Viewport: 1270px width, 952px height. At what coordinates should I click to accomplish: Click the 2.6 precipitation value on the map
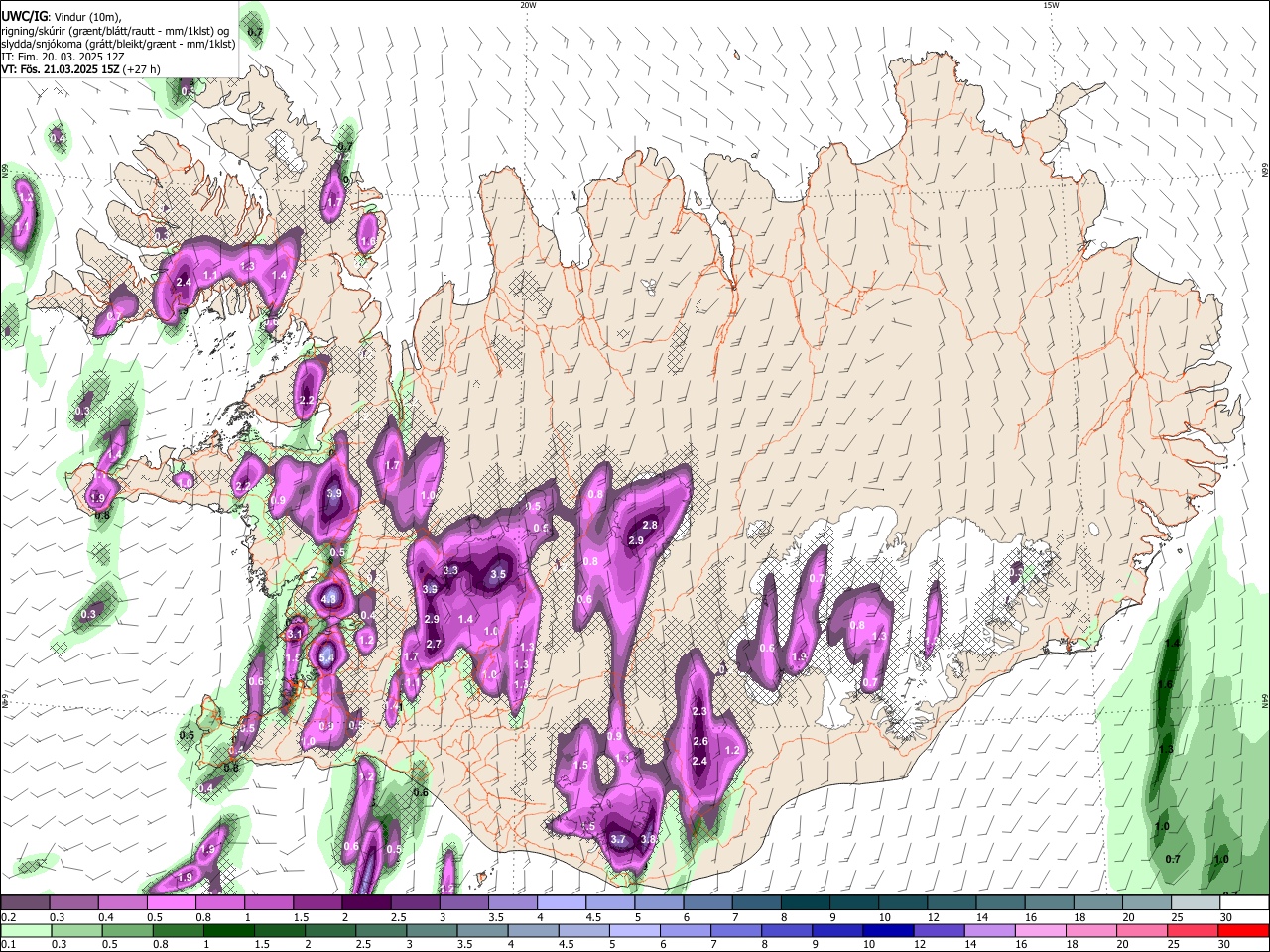pyautogui.click(x=700, y=741)
